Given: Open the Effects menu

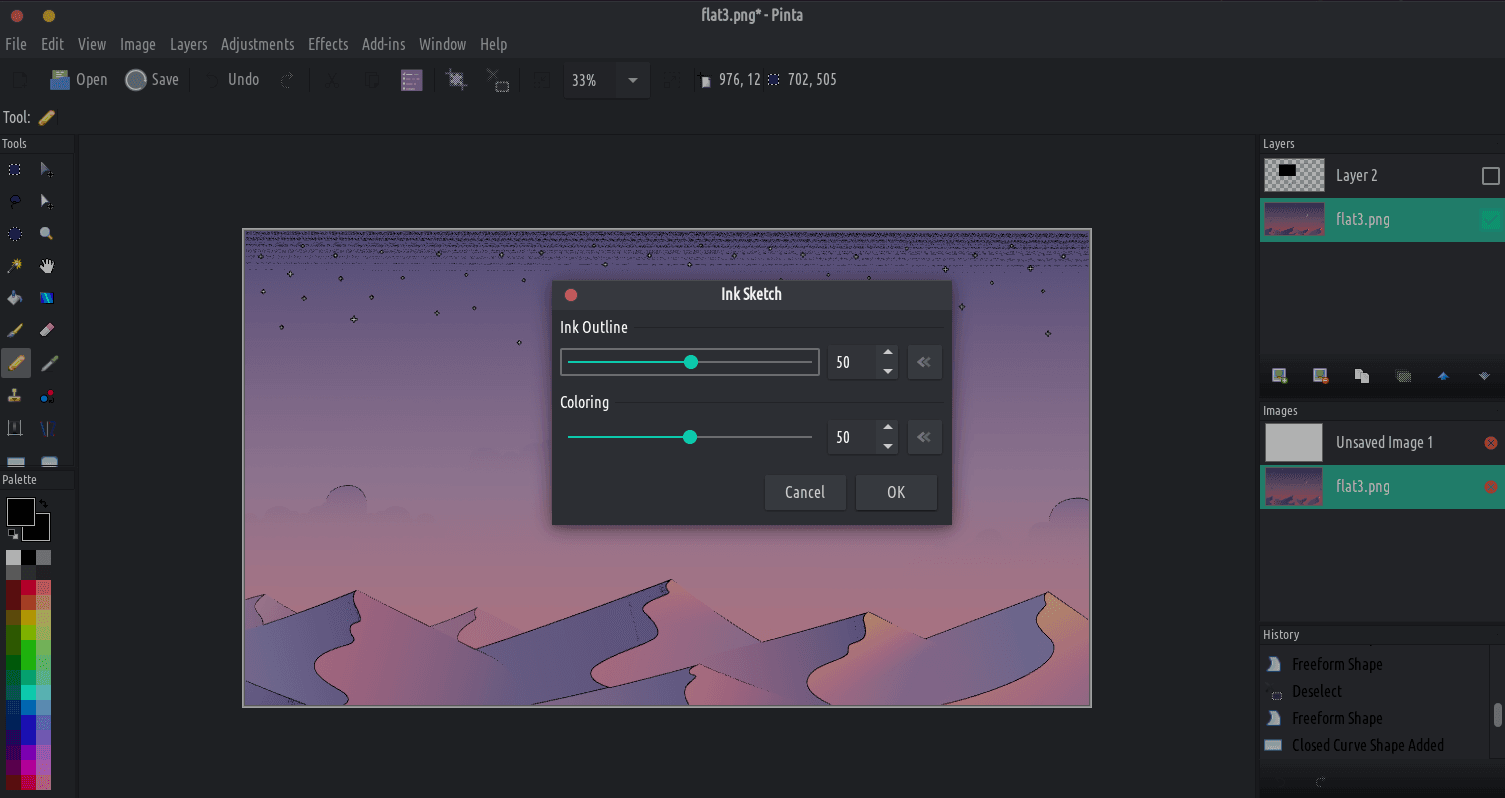Looking at the screenshot, I should [328, 44].
